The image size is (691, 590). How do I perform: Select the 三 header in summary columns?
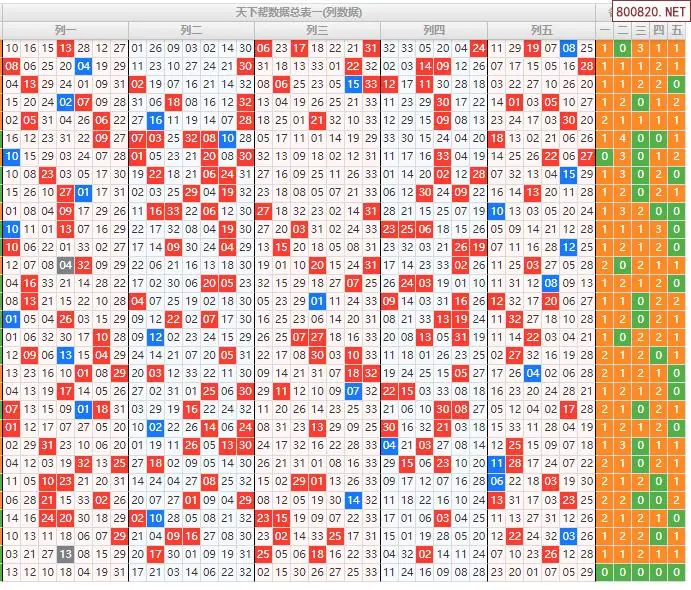(641, 30)
